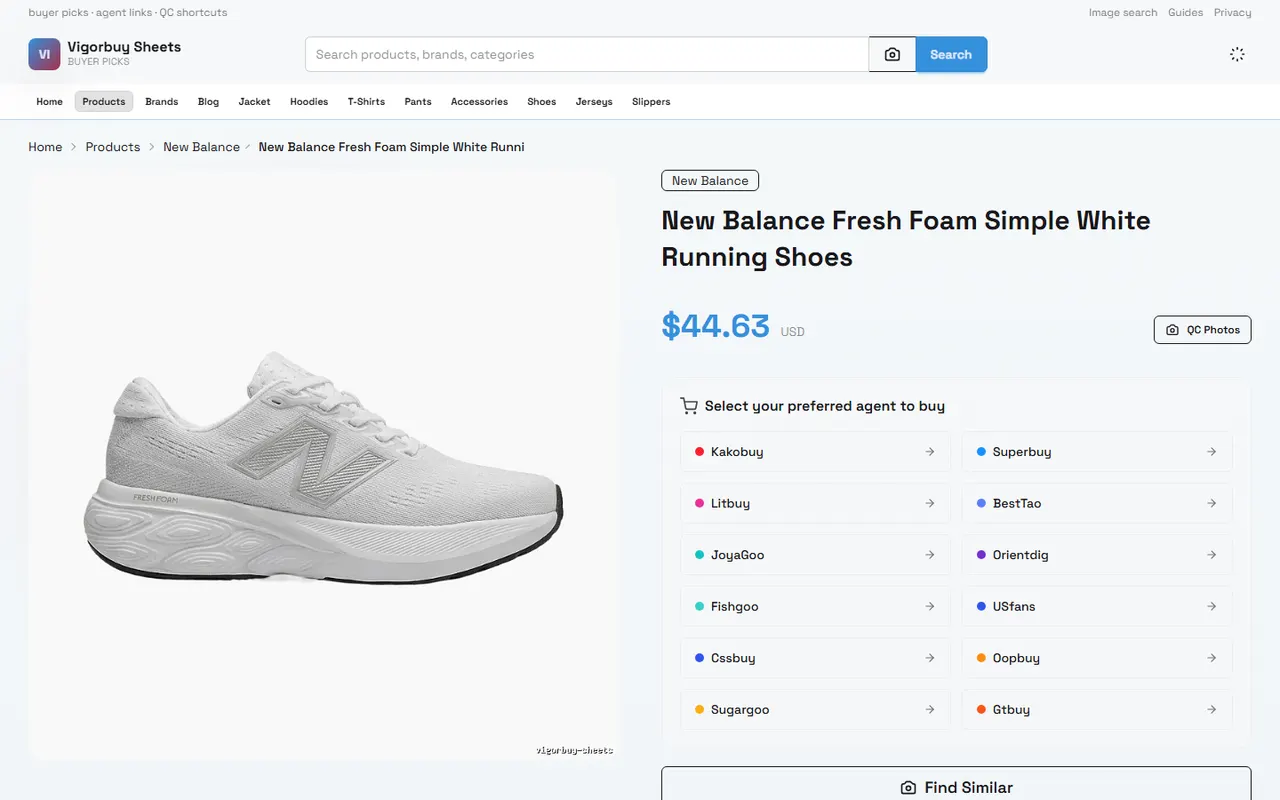Click the New Balance brand tag

(710, 181)
